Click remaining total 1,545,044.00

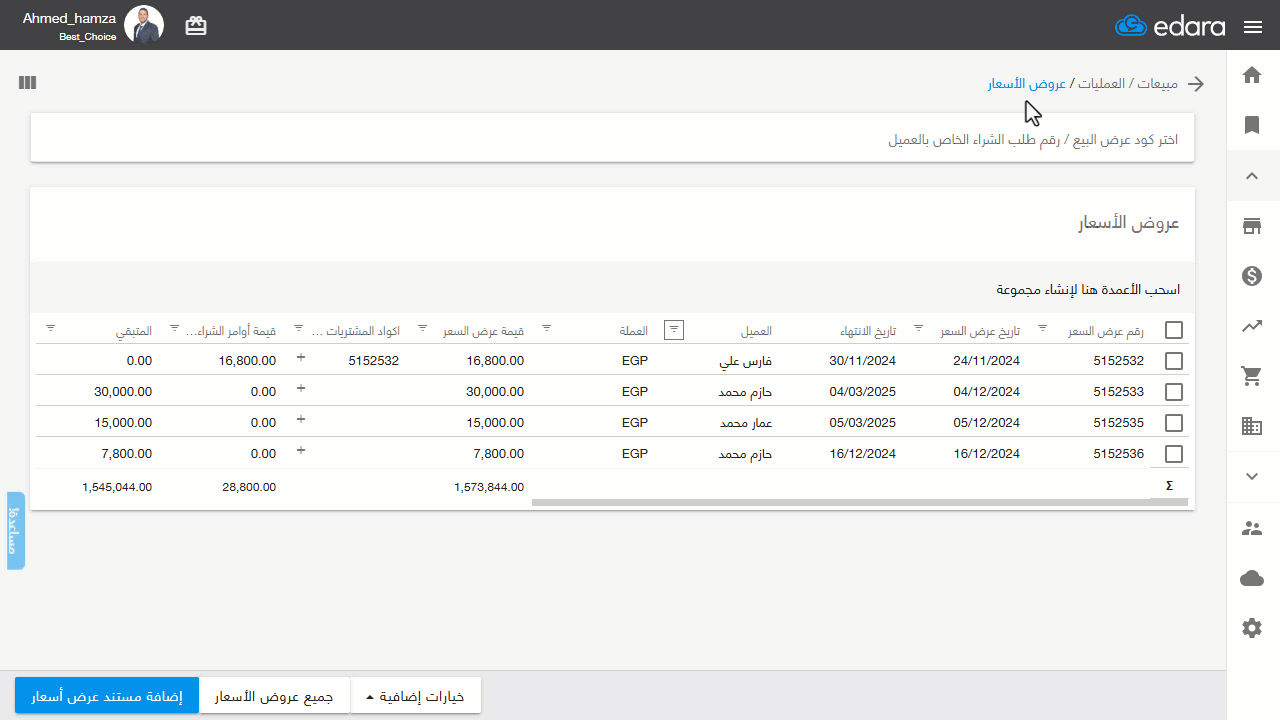tap(117, 487)
